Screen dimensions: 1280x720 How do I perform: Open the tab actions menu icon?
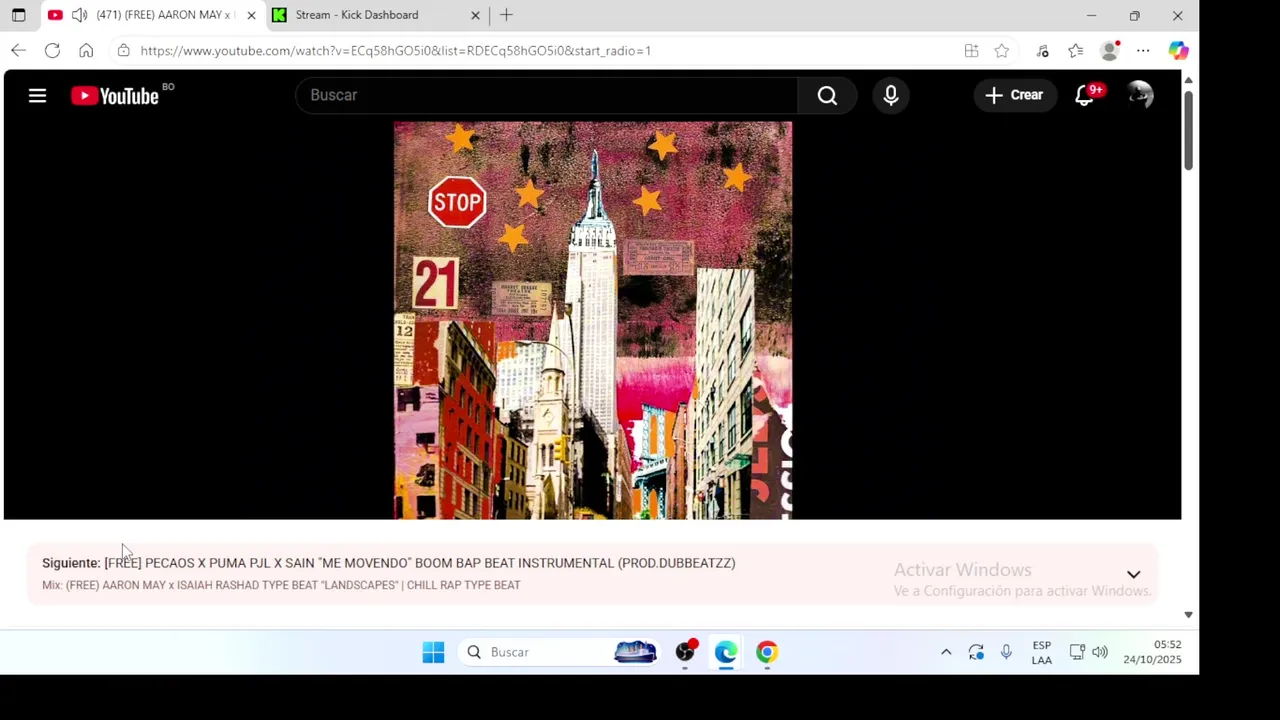coord(18,15)
